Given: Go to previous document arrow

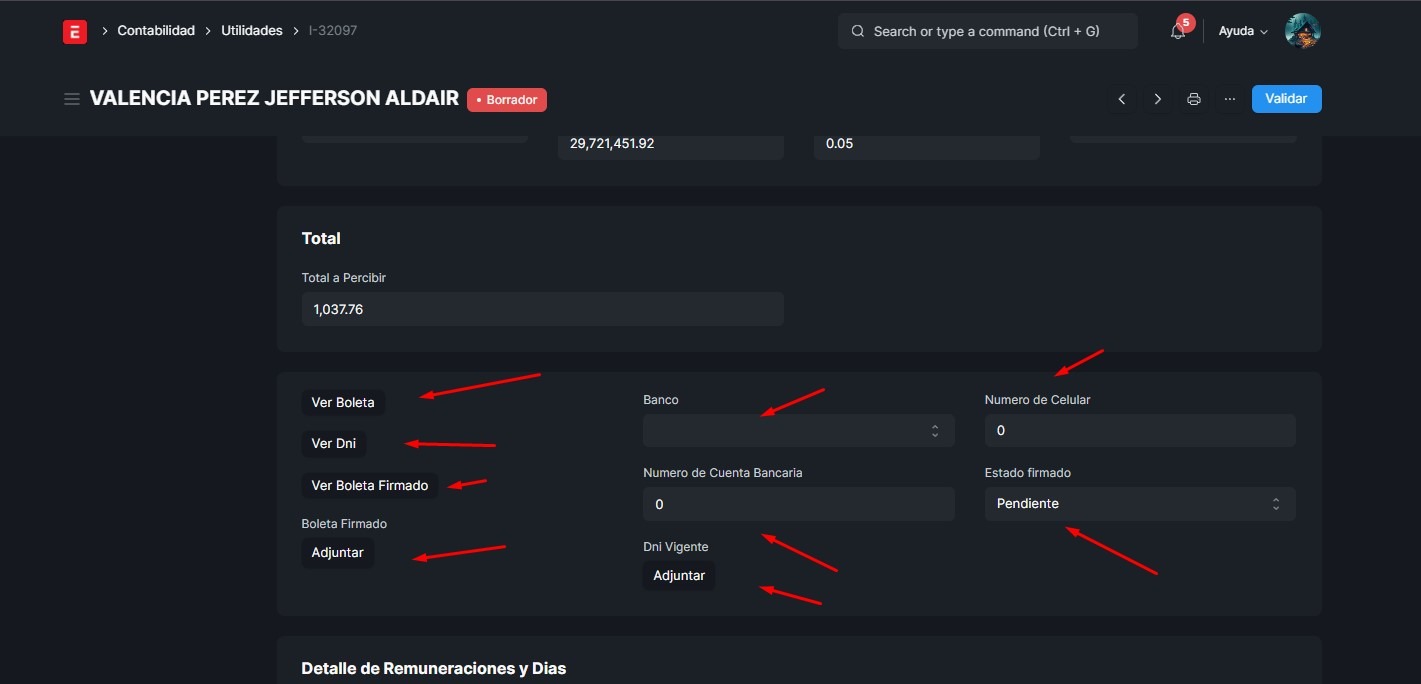Looking at the screenshot, I should pyautogui.click(x=1122, y=99).
